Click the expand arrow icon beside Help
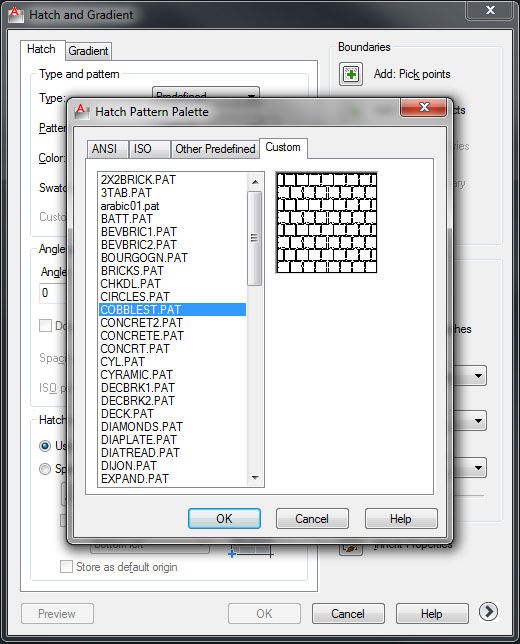This screenshot has width=520, height=644. [488, 612]
